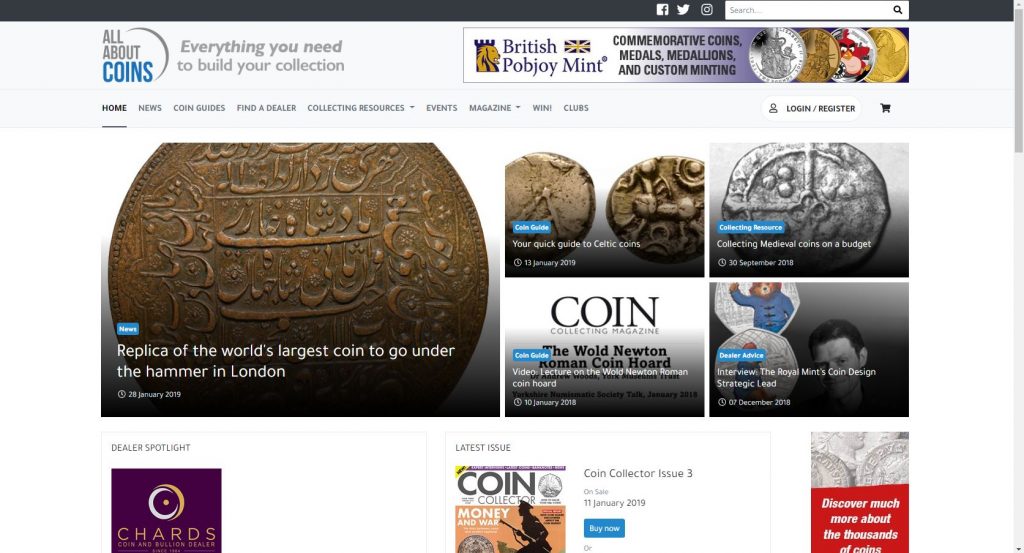The height and width of the screenshot is (553, 1024).
Task: Select the Coin Guides menu item
Action: pyautogui.click(x=199, y=108)
